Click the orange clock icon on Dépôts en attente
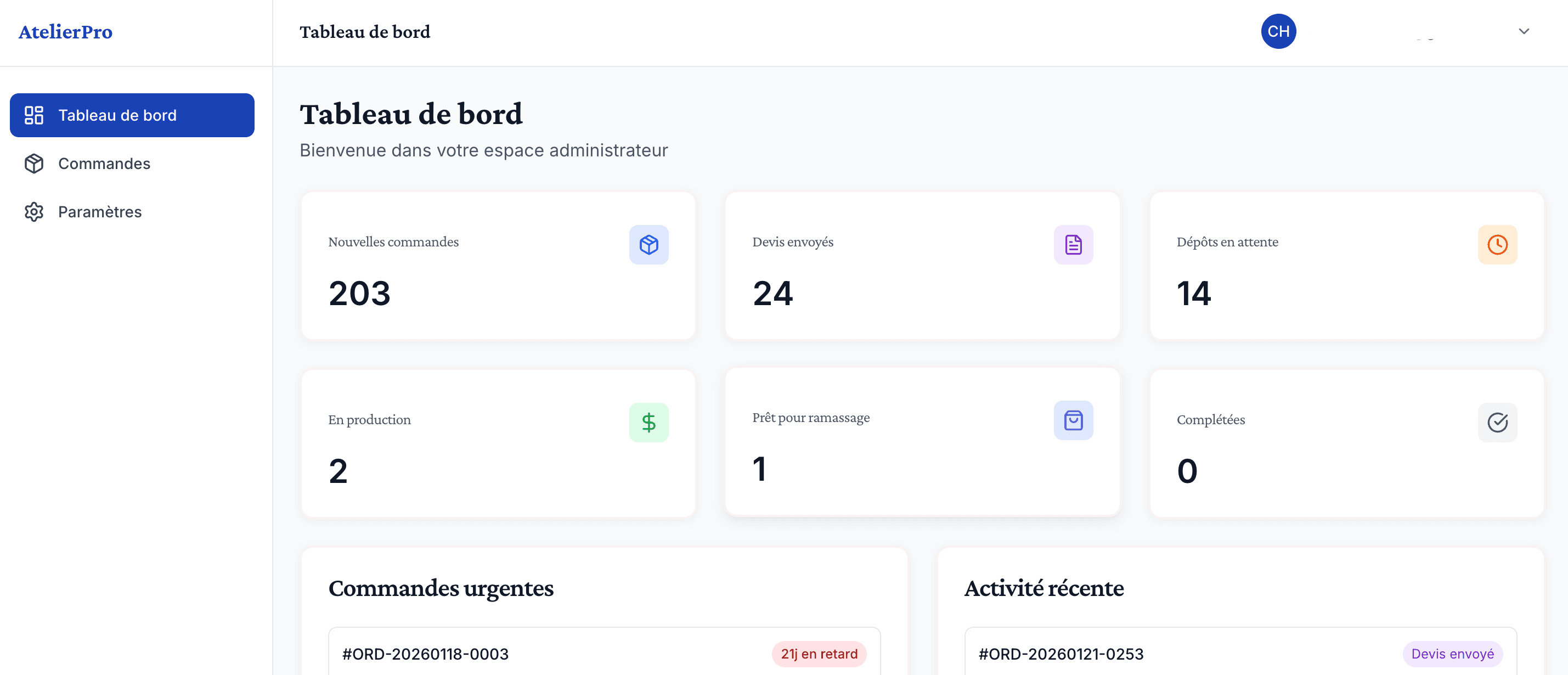This screenshot has width=1568, height=675. tap(1497, 245)
